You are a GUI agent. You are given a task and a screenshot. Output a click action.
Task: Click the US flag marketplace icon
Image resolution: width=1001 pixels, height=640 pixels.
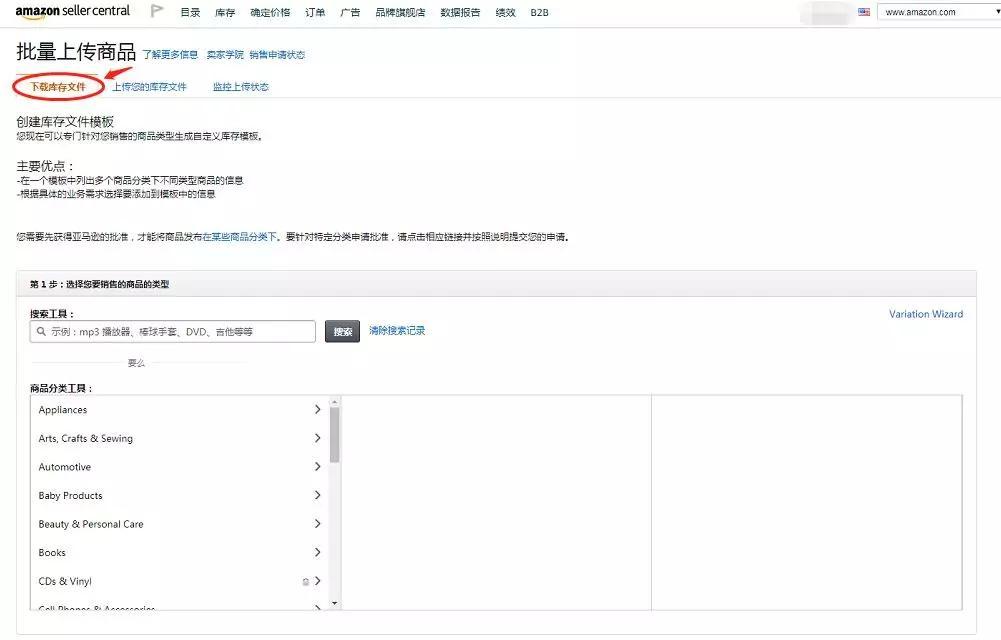pyautogui.click(x=864, y=11)
